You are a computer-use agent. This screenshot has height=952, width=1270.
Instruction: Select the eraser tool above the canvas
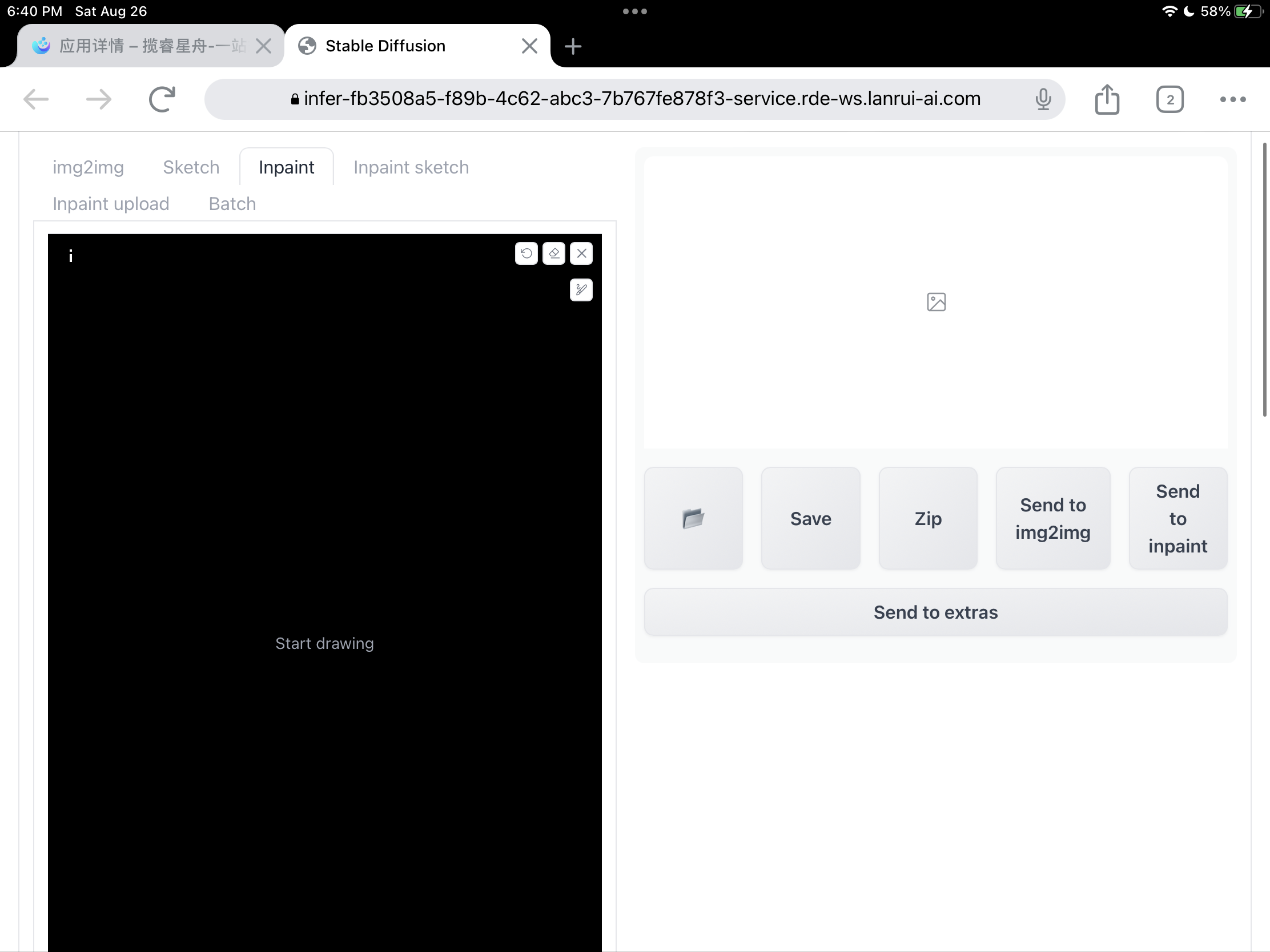553,253
